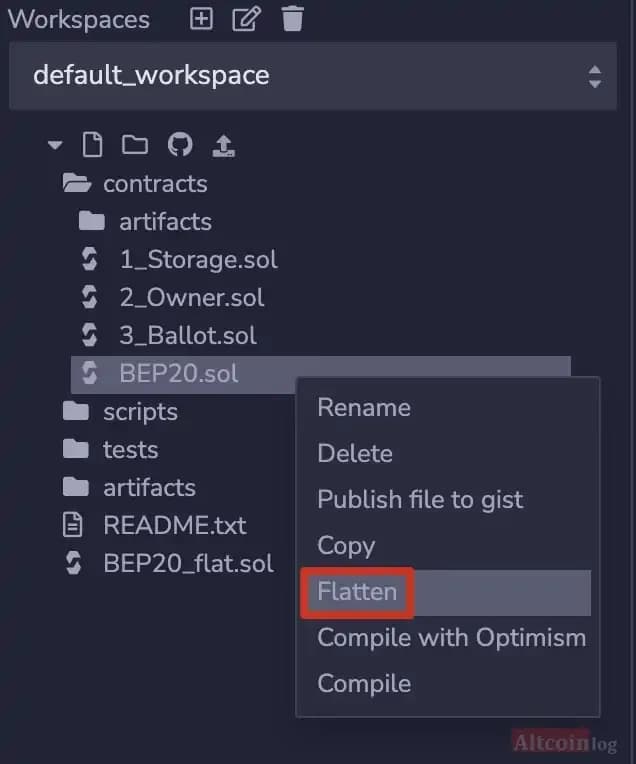Choose Rename from context menu
The image size is (636, 764).
point(364,407)
